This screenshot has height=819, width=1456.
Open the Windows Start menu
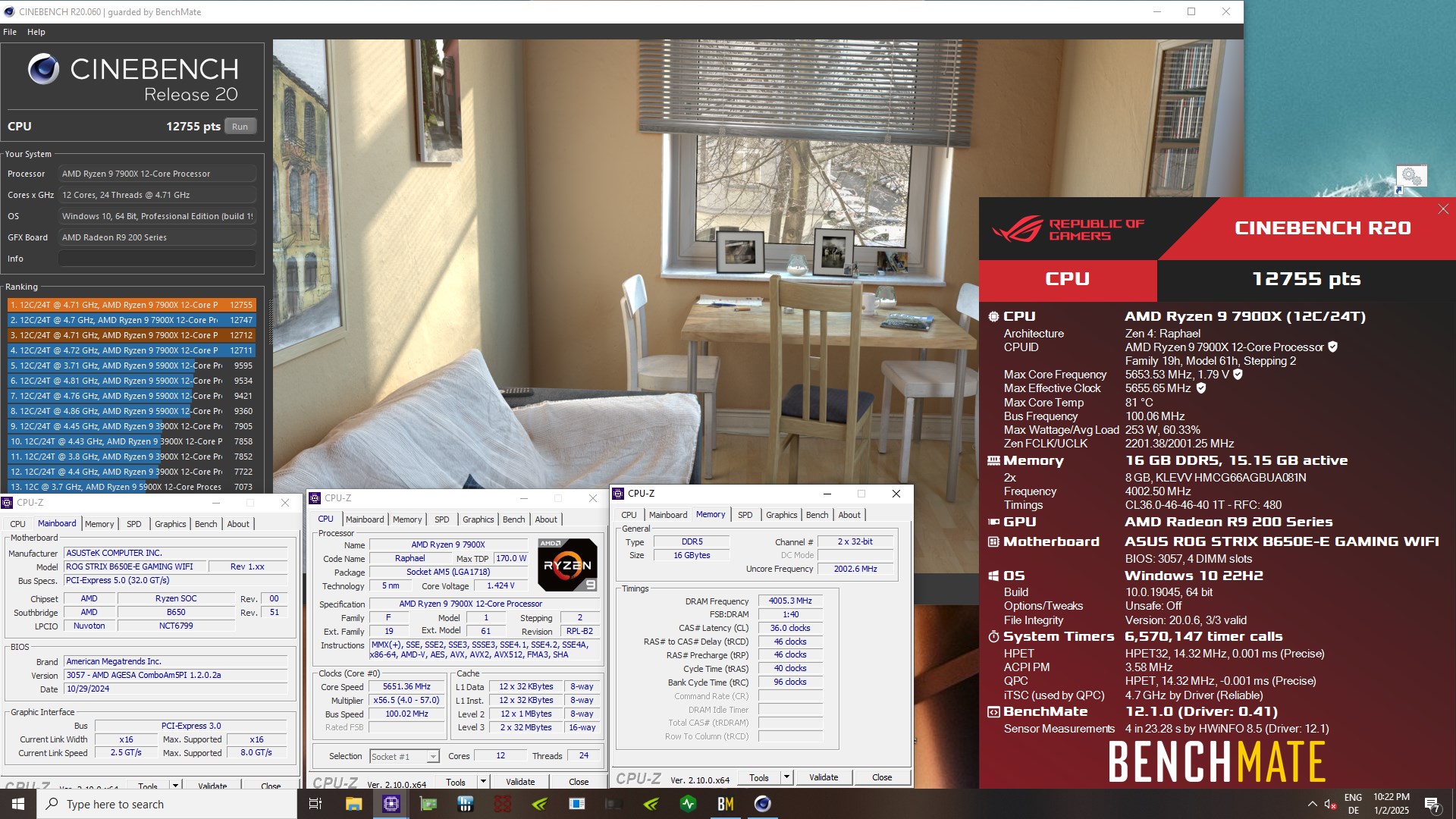point(18,804)
